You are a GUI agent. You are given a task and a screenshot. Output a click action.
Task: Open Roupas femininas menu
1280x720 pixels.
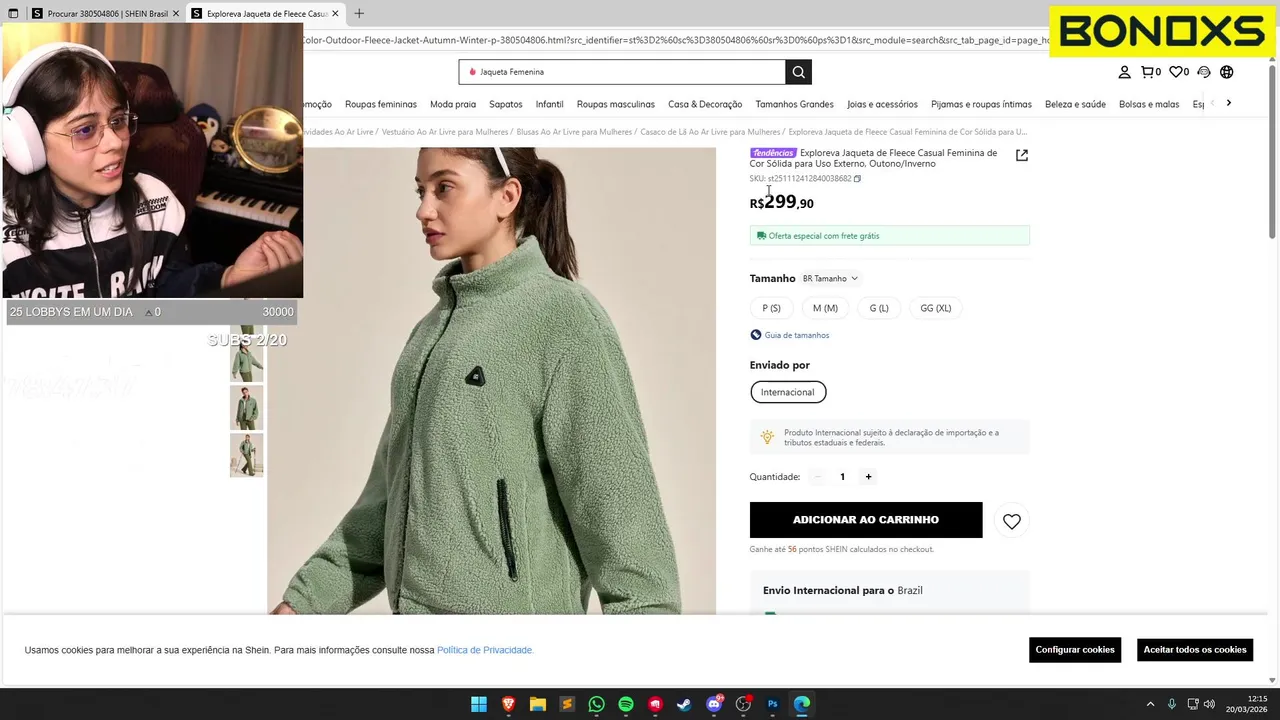click(381, 104)
